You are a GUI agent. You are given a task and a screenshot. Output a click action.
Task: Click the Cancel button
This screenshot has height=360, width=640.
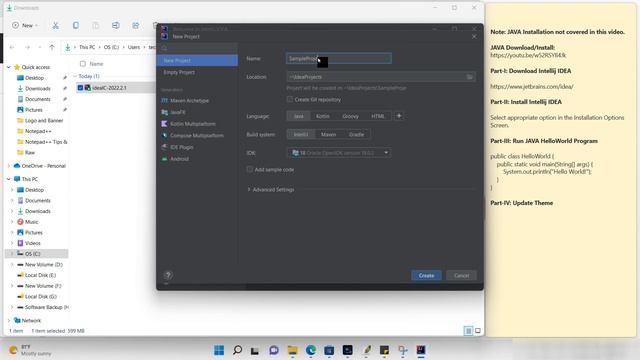462,276
